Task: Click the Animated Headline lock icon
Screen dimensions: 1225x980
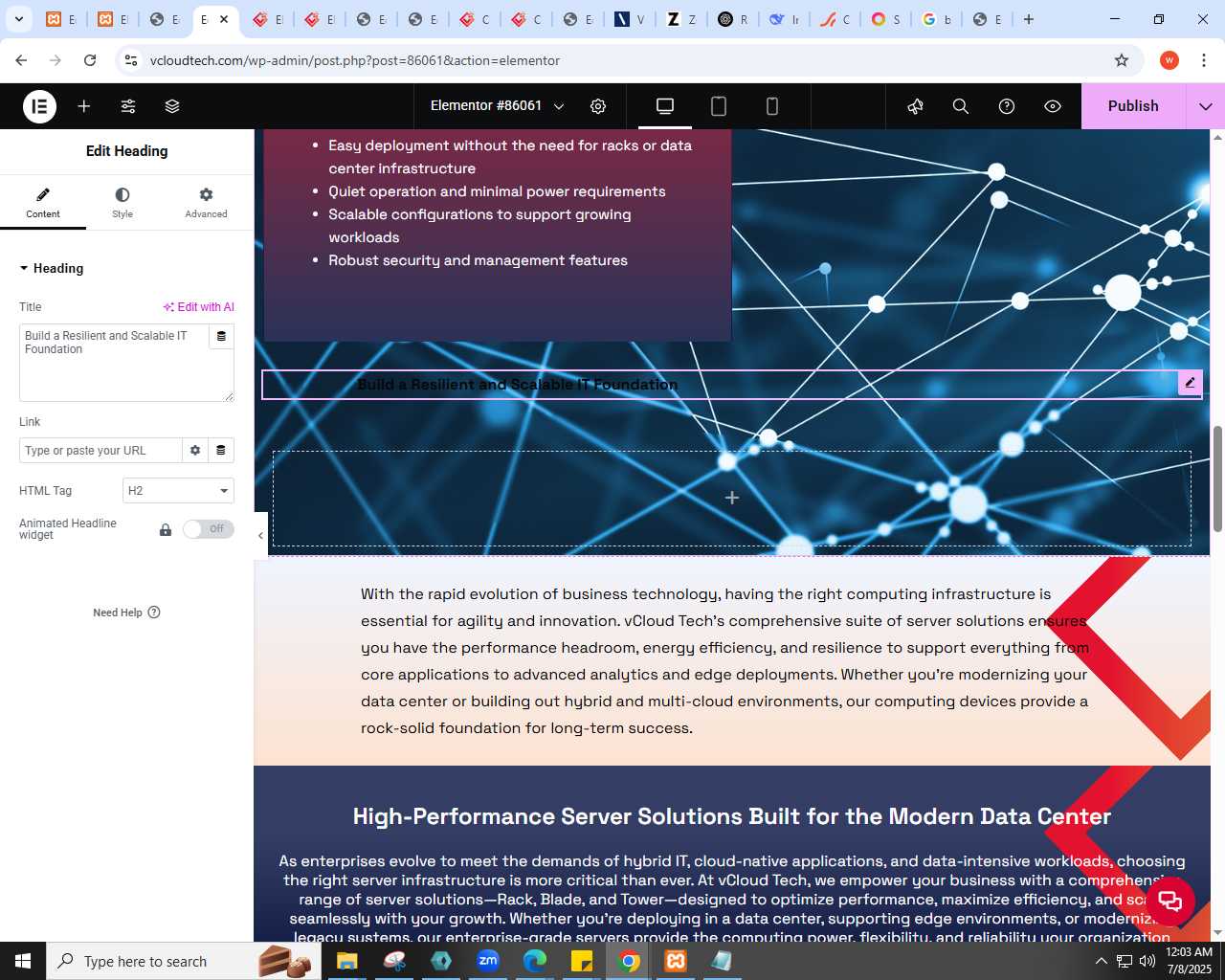Action: (x=166, y=529)
